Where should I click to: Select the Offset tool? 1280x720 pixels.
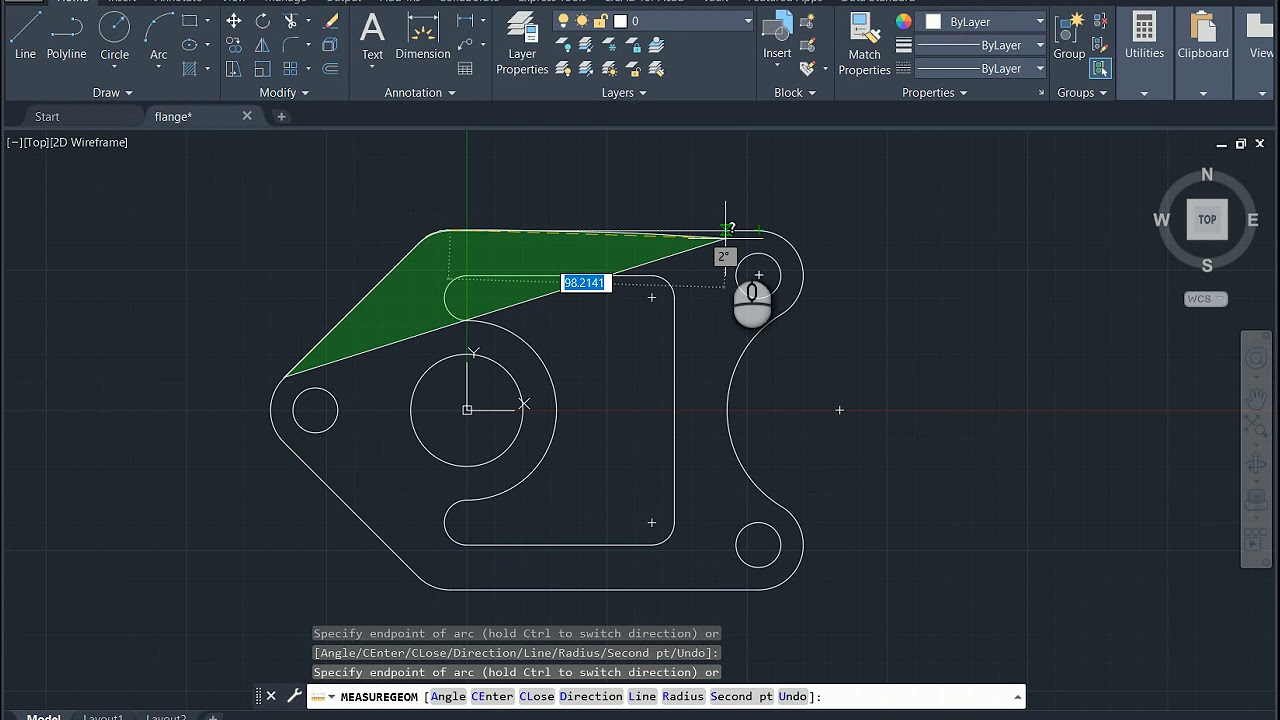[331, 69]
